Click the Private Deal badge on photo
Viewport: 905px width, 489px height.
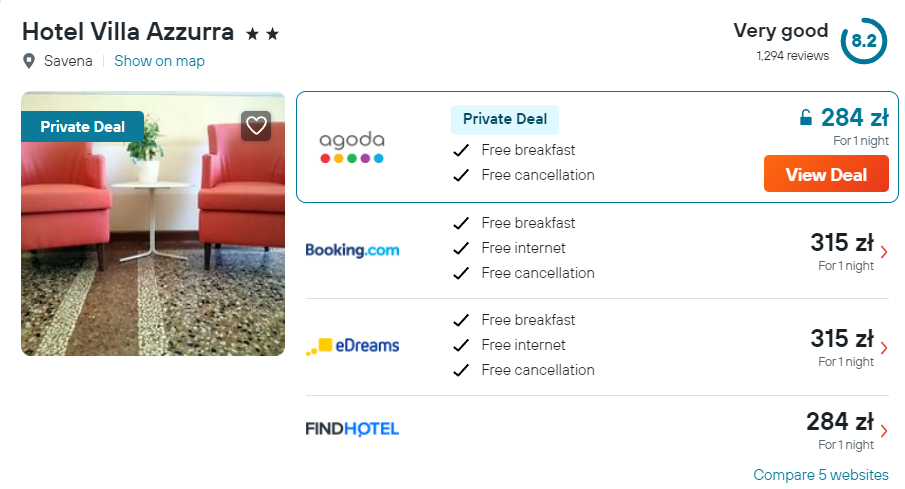coord(82,127)
